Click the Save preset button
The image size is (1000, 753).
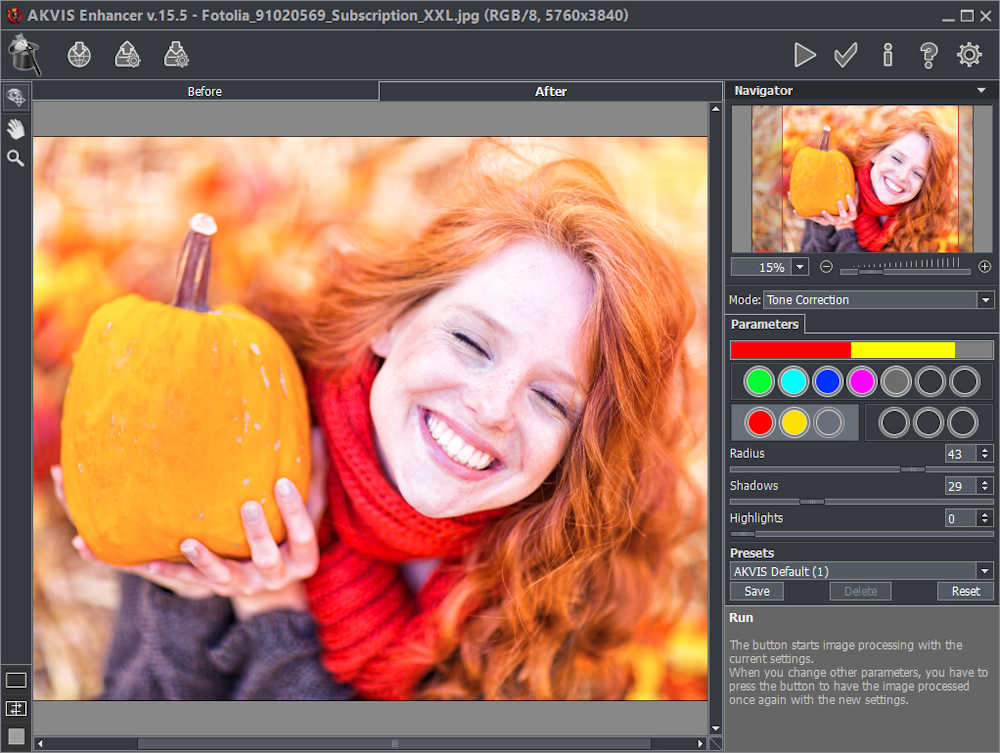[757, 591]
